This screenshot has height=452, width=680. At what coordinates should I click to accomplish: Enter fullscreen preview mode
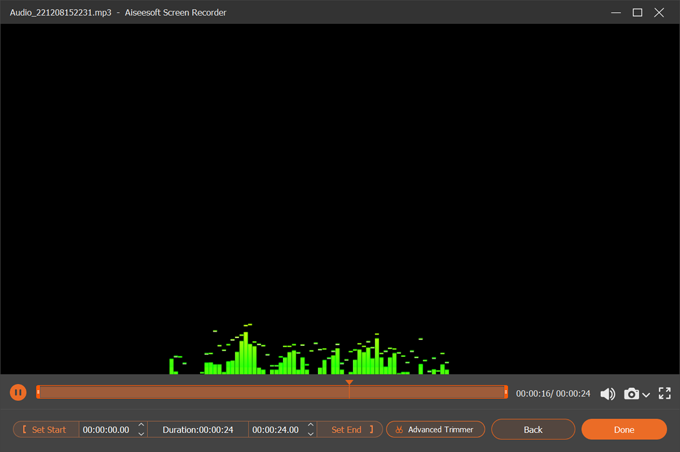tap(665, 394)
